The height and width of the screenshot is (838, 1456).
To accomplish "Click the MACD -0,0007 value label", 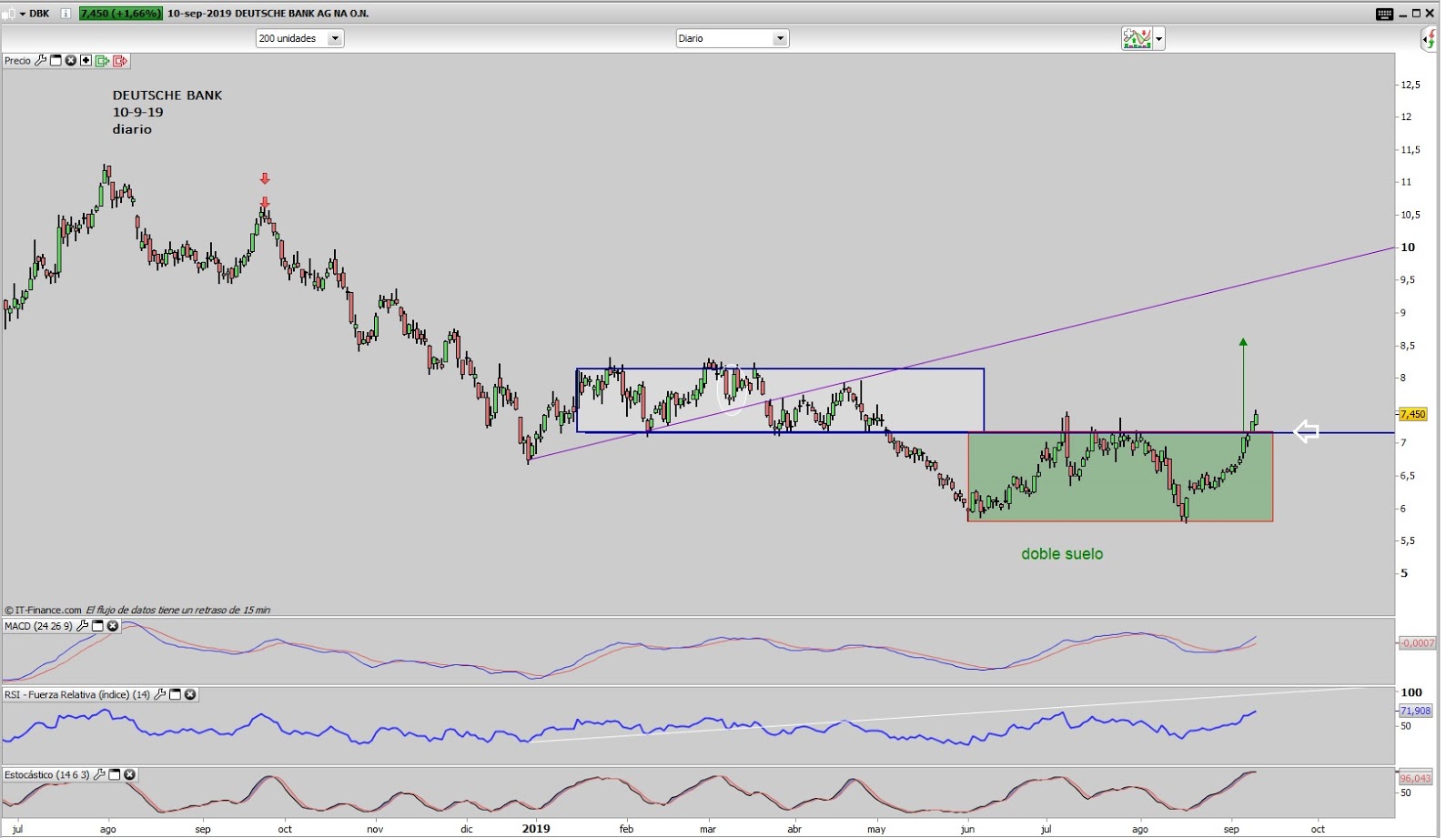I will tap(1417, 642).
